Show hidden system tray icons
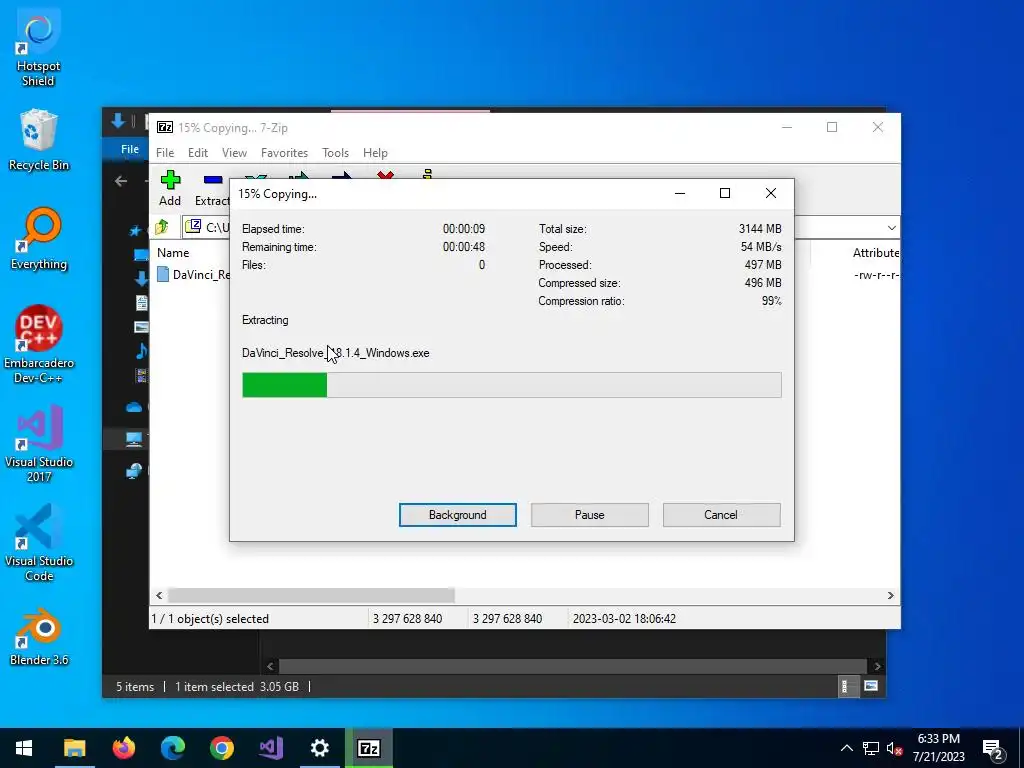This screenshot has height=768, width=1024. [x=846, y=748]
